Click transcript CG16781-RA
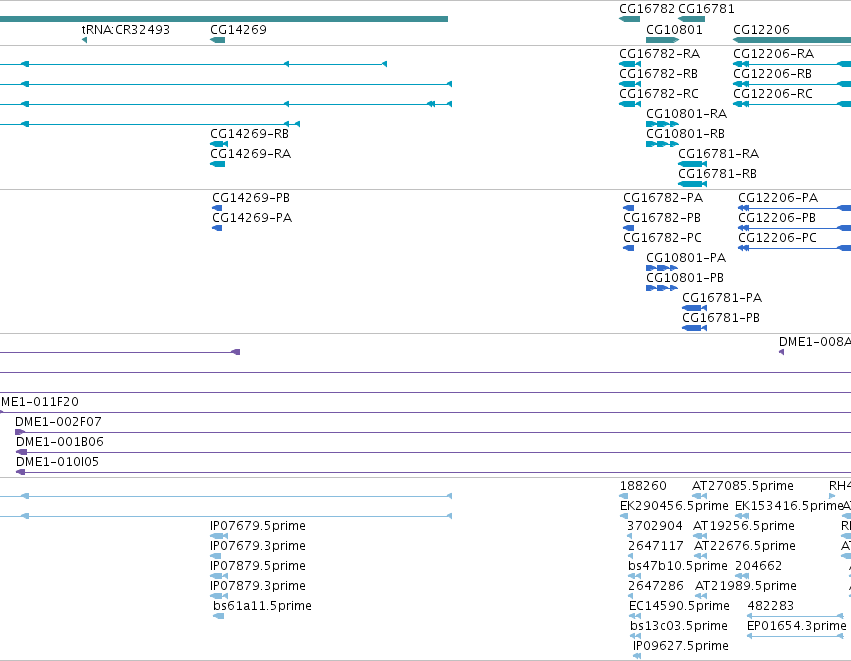 coord(719,154)
